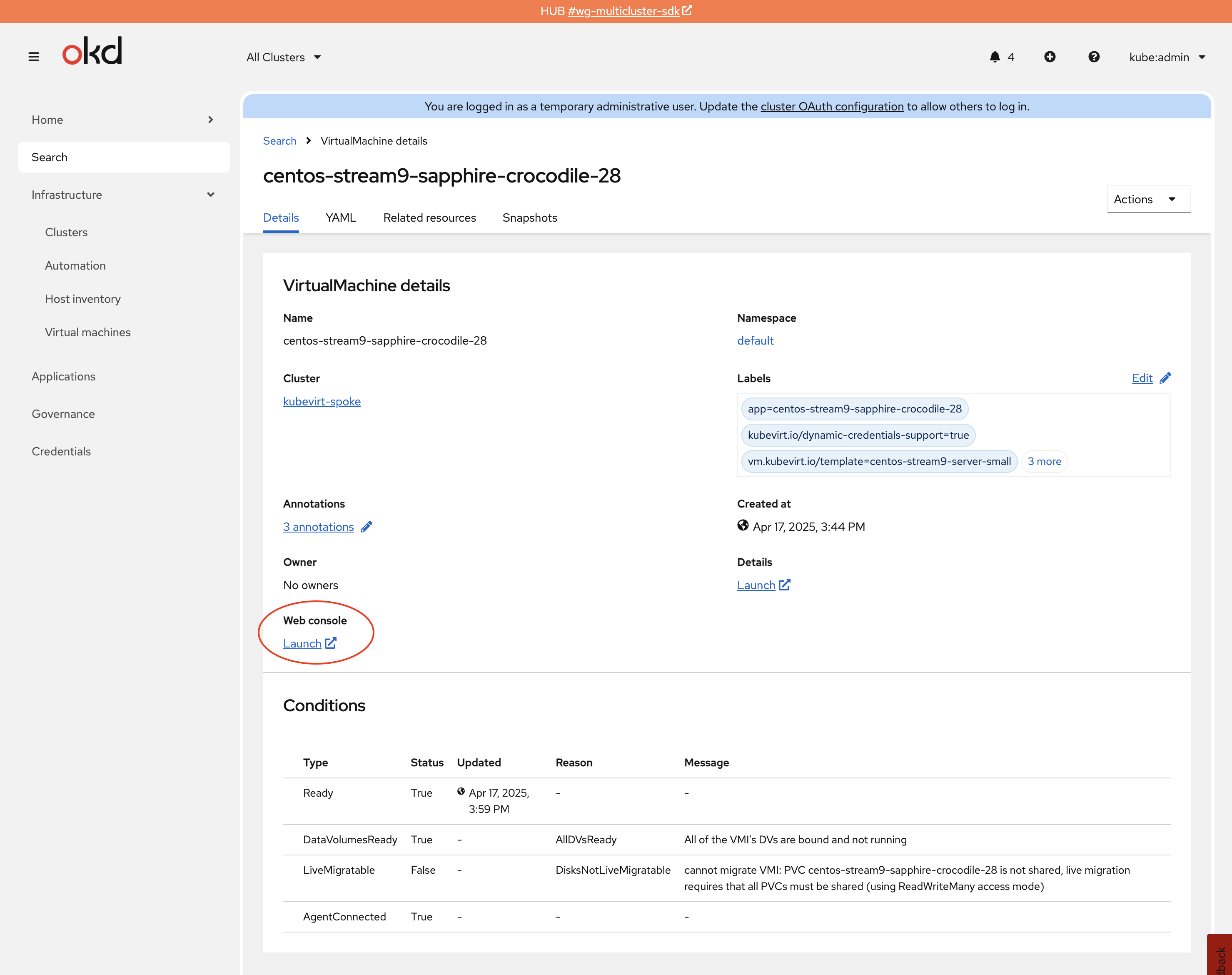Switch to the Snapshots tab
Viewport: 1232px width, 975px height.
pyautogui.click(x=529, y=217)
